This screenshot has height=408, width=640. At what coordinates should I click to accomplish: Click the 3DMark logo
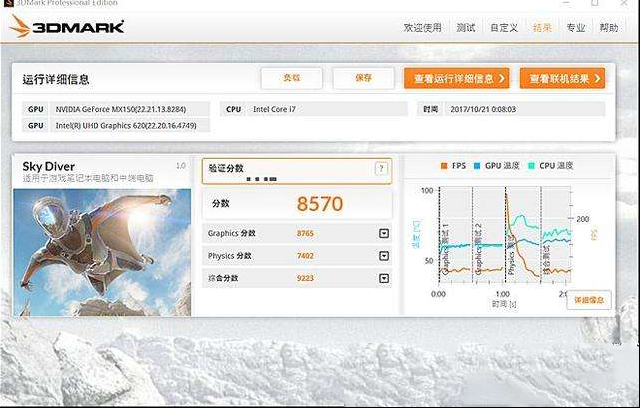pos(67,27)
